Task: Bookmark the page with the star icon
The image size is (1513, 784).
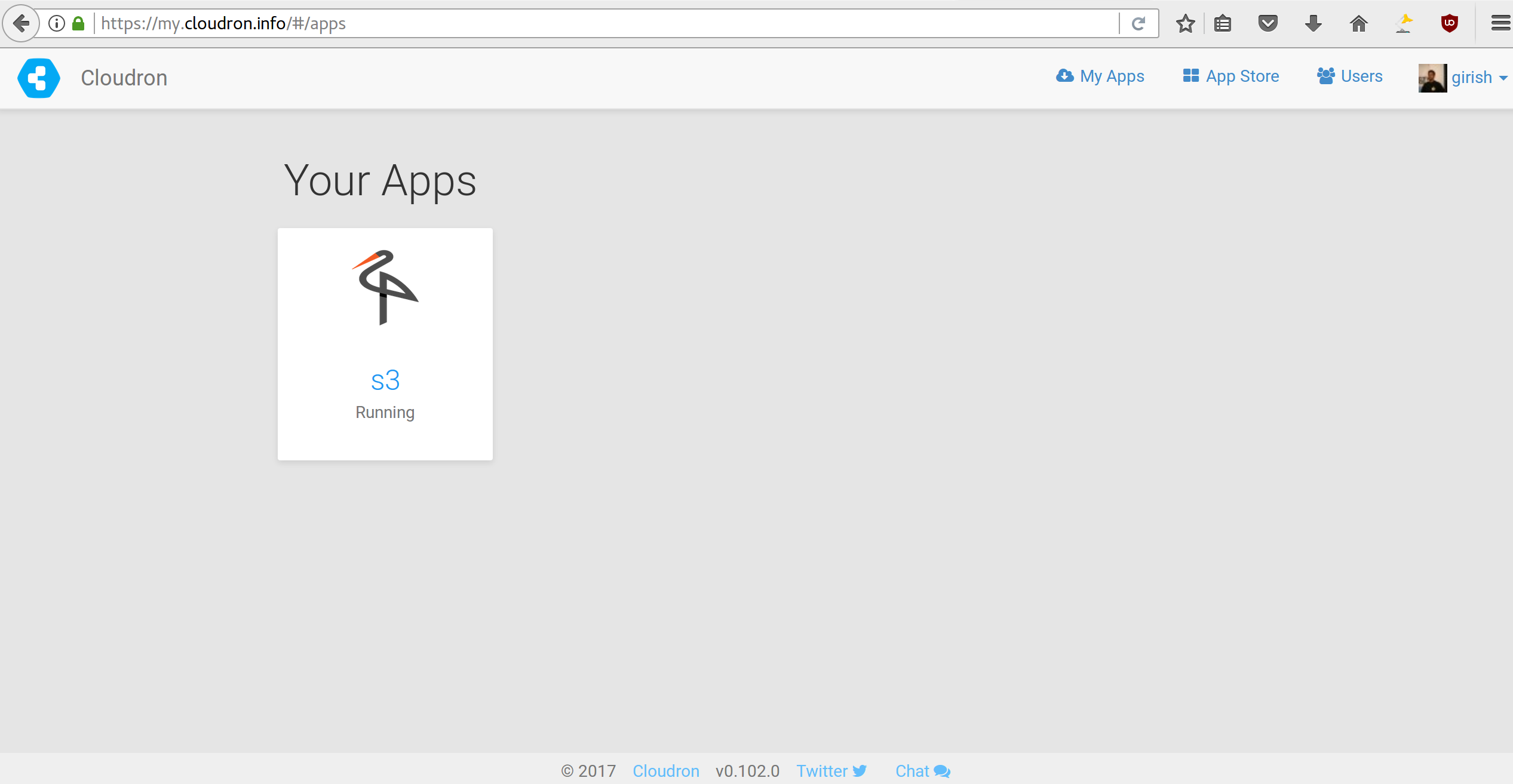Action: (x=1185, y=23)
